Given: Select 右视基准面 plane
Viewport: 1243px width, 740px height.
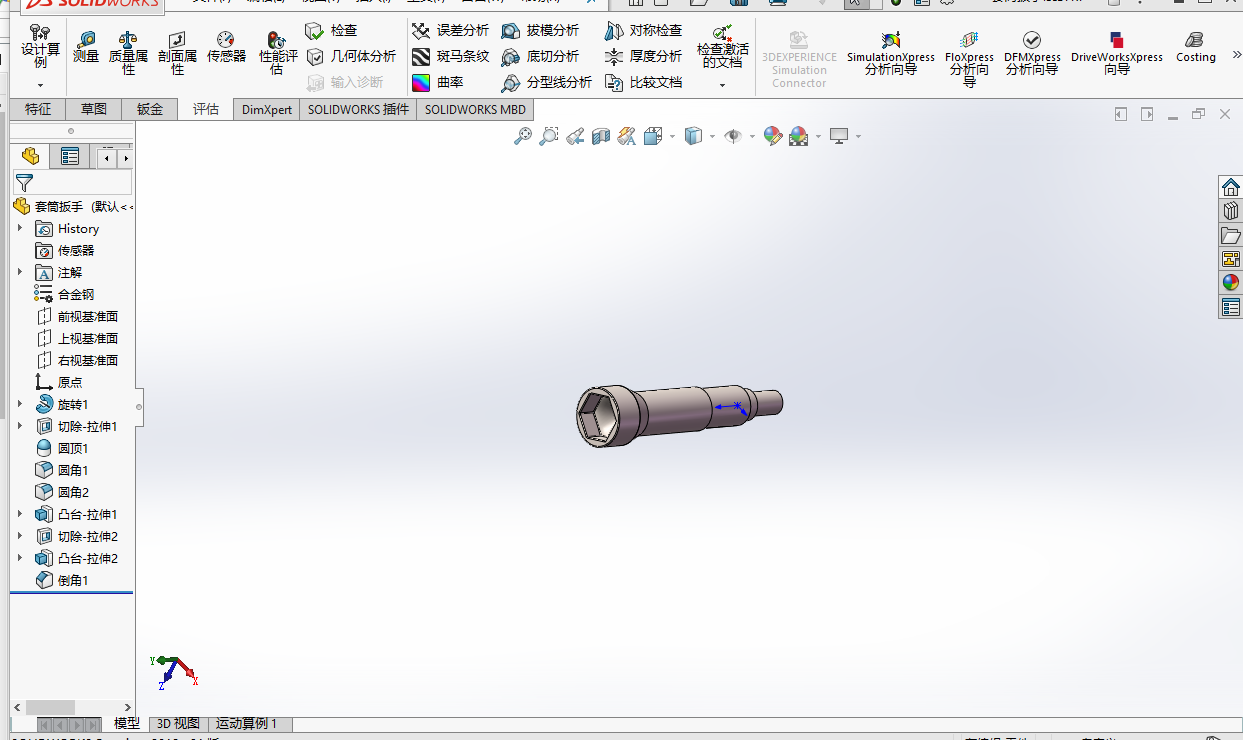Looking at the screenshot, I should (x=77, y=360).
